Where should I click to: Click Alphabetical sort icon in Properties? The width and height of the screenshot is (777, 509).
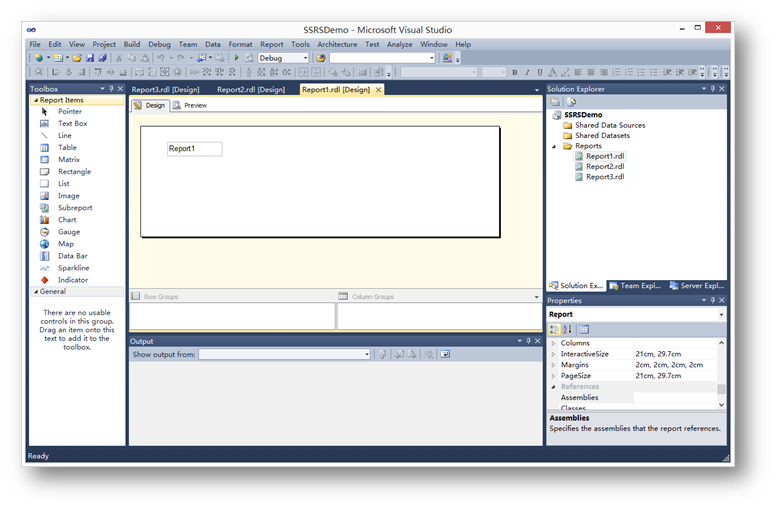pyautogui.click(x=567, y=330)
